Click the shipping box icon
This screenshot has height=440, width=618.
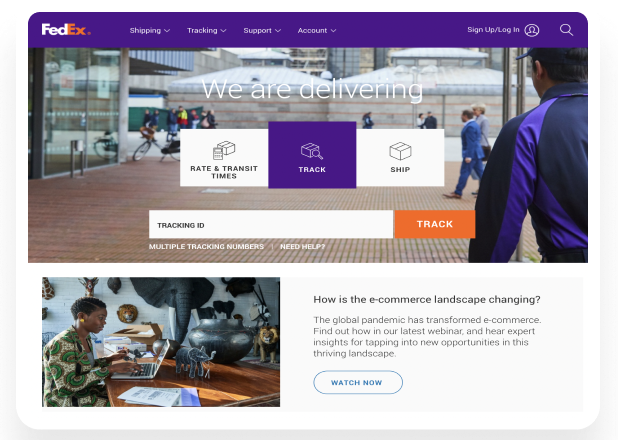pyautogui.click(x=400, y=151)
